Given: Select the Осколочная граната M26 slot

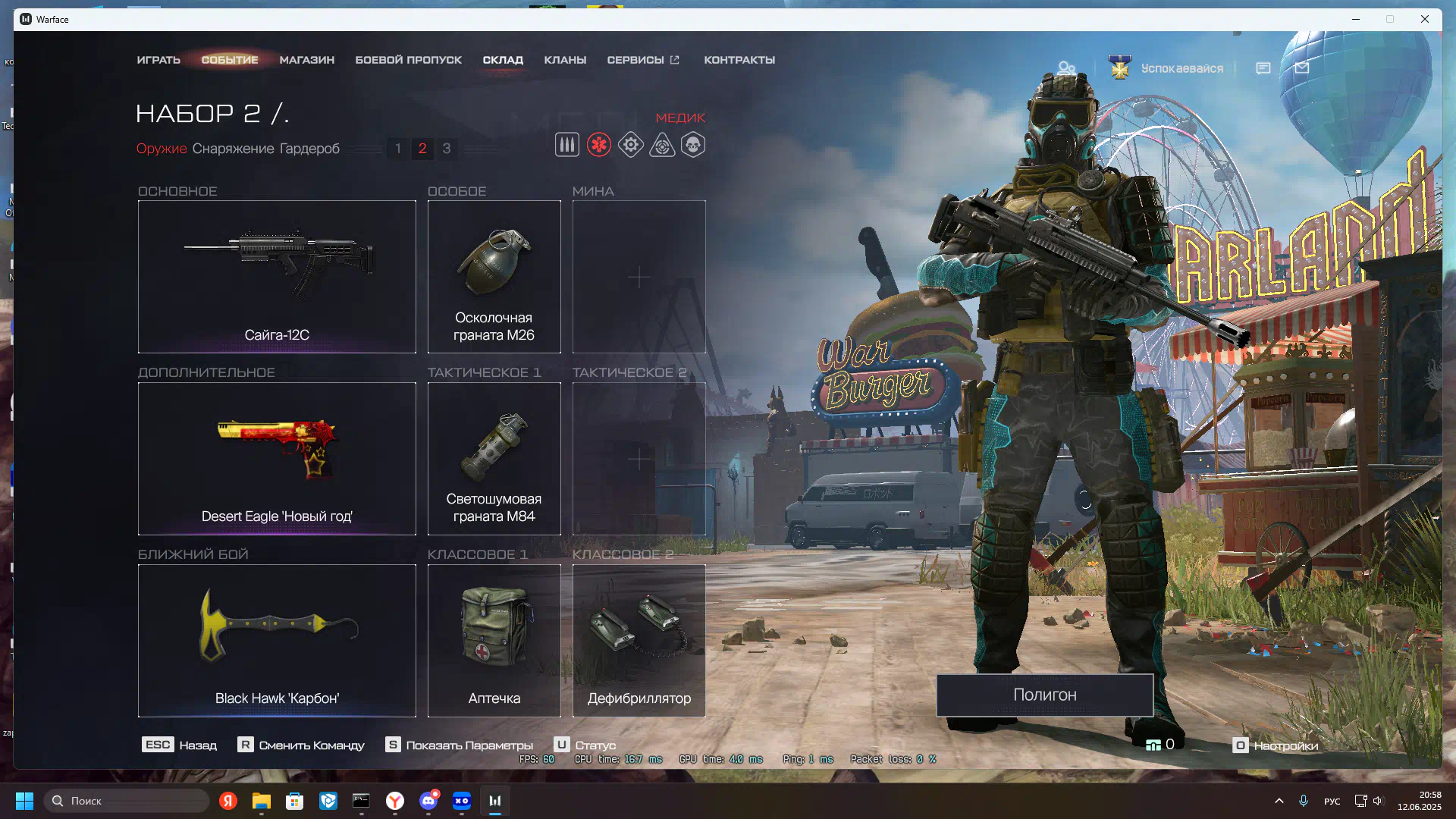Looking at the screenshot, I should pos(494,277).
